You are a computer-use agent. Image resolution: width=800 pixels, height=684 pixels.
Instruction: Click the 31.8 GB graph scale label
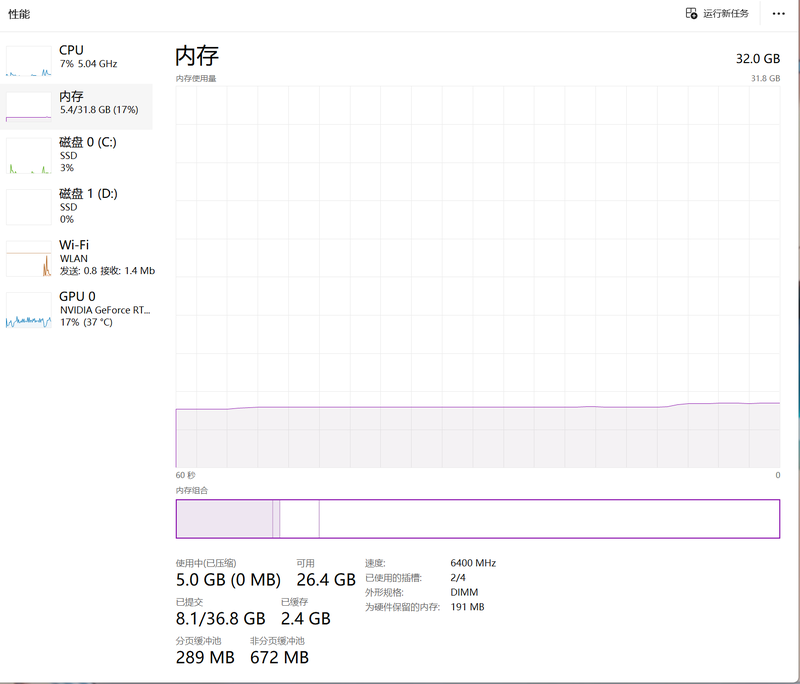765,78
